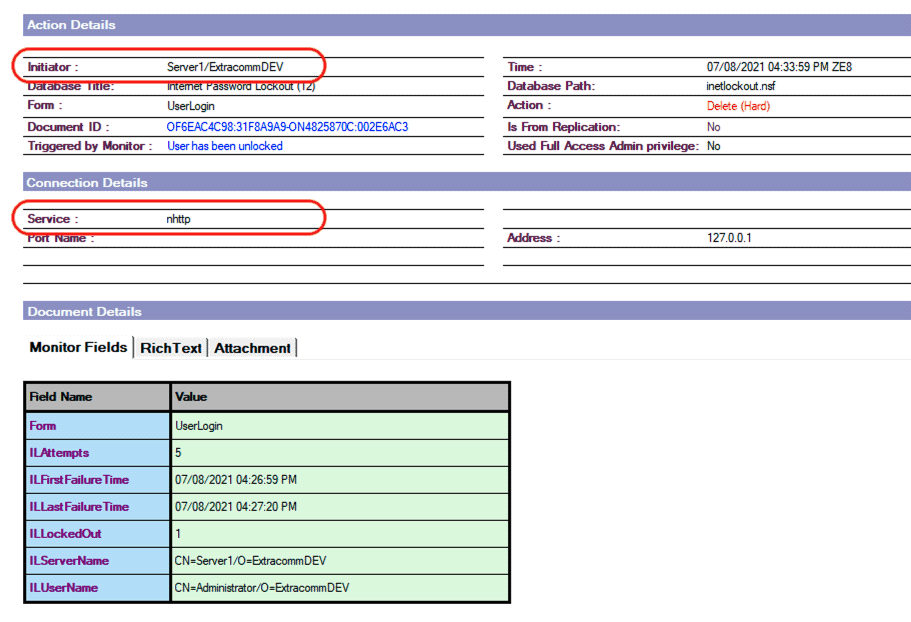
Task: Click the ILUserName value CN=Administrator/O=ExtracommDEV
Action: 262,588
